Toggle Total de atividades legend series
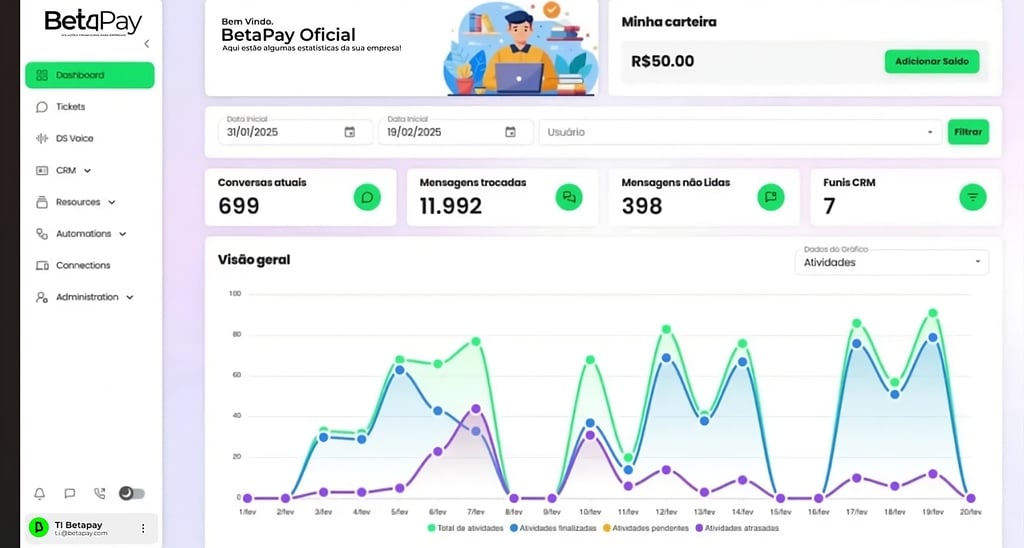 point(466,528)
